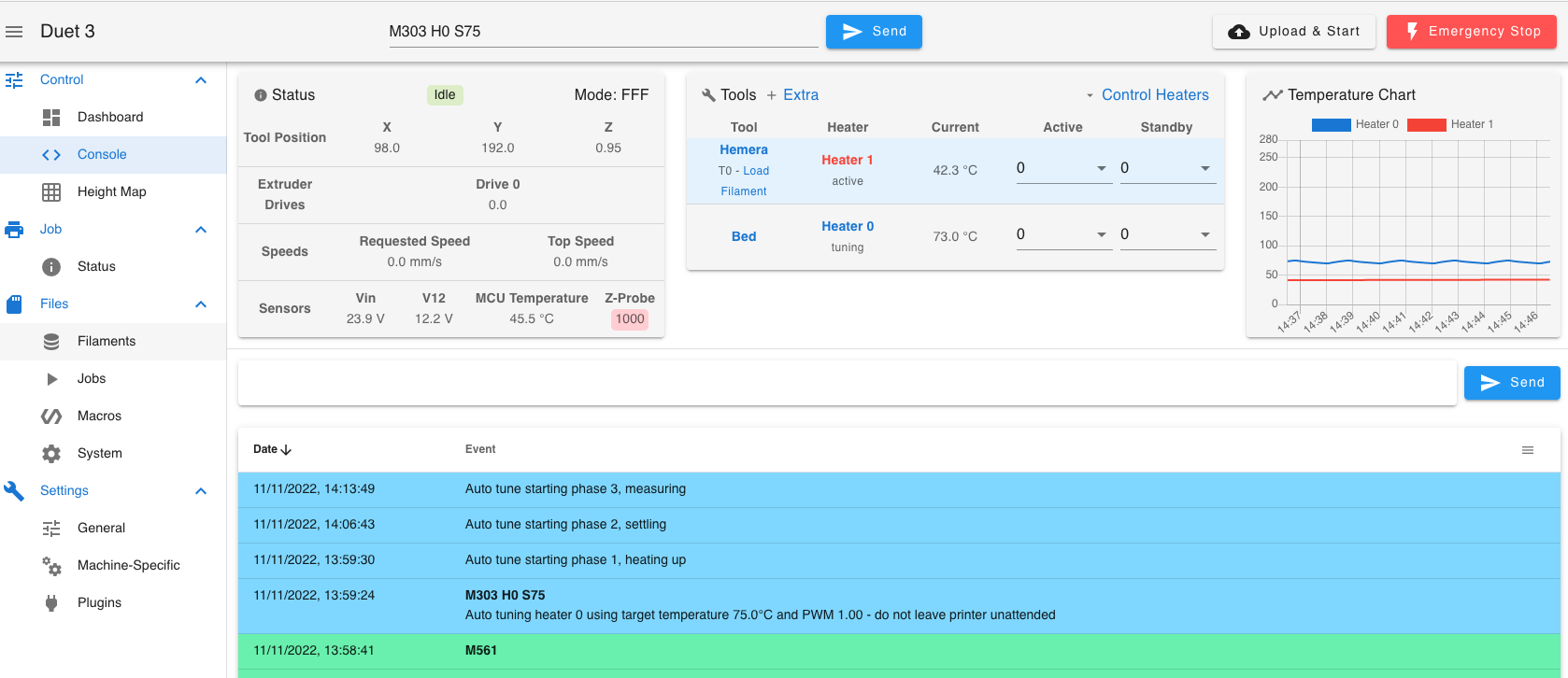Click the M303 H0 S75 command field
The height and width of the screenshot is (678, 1568).
[603, 32]
